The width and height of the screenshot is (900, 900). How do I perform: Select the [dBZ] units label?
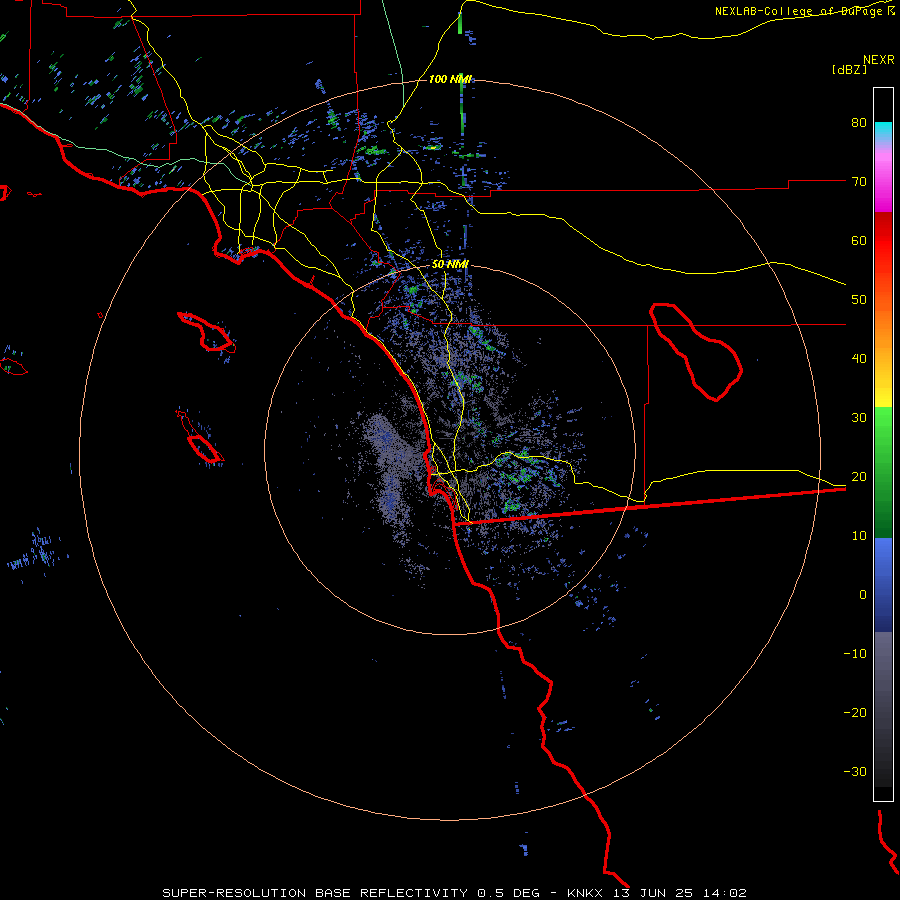(849, 70)
